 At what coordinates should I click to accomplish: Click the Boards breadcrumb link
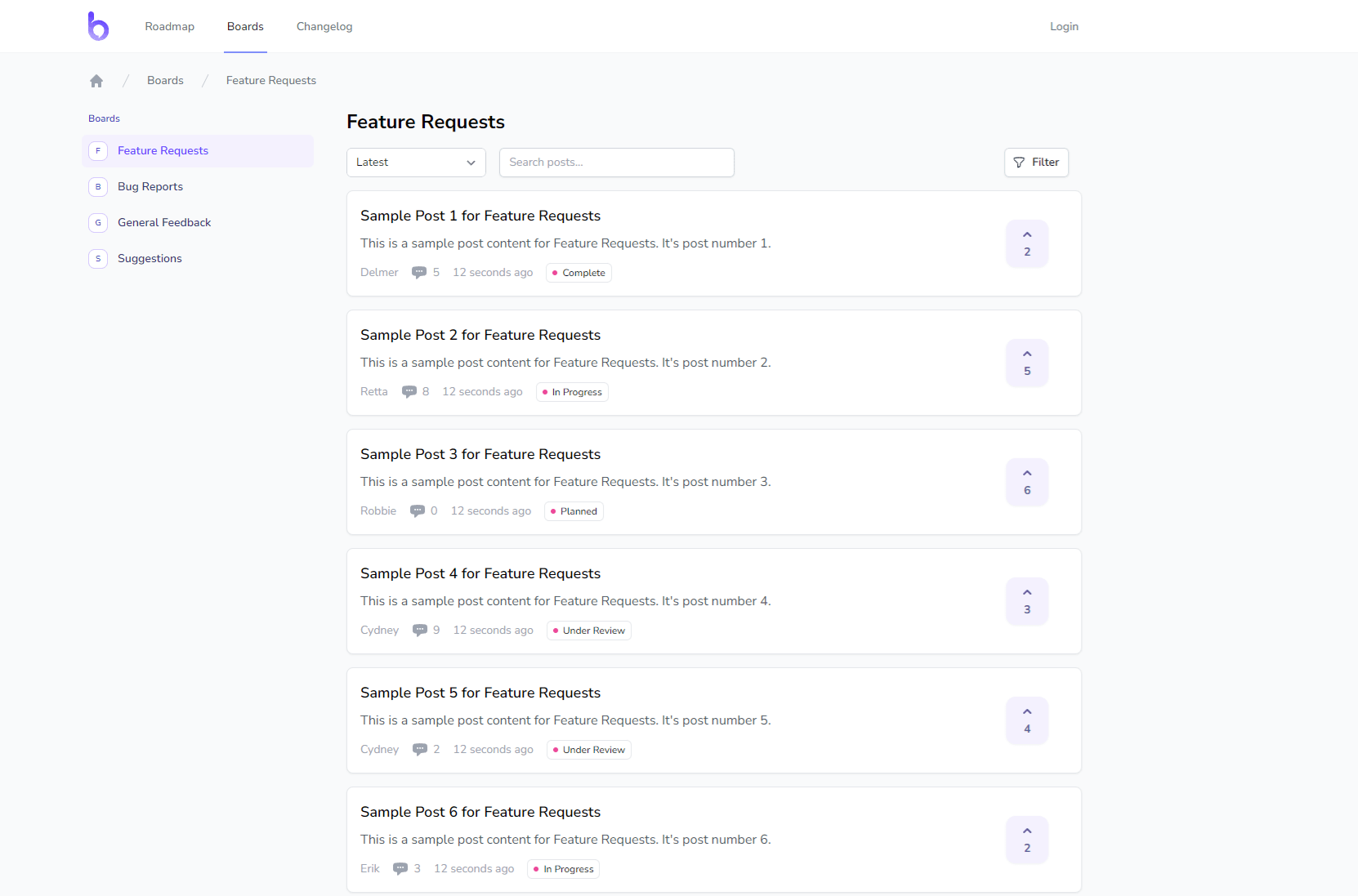coord(165,81)
